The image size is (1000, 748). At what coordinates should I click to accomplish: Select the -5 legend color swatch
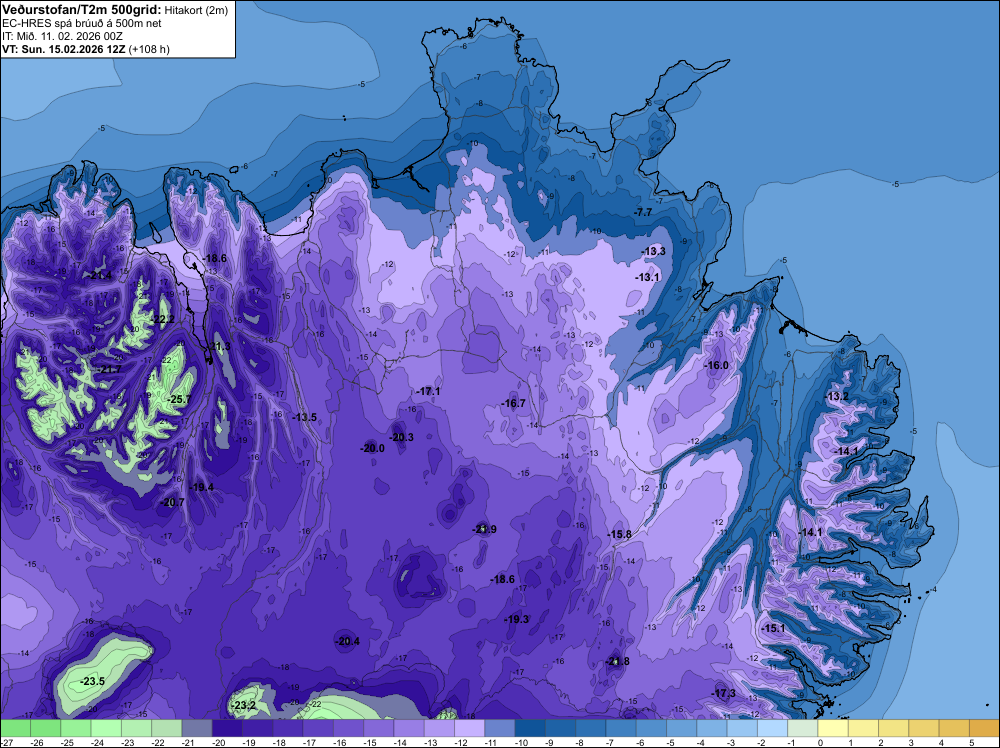tap(682, 728)
